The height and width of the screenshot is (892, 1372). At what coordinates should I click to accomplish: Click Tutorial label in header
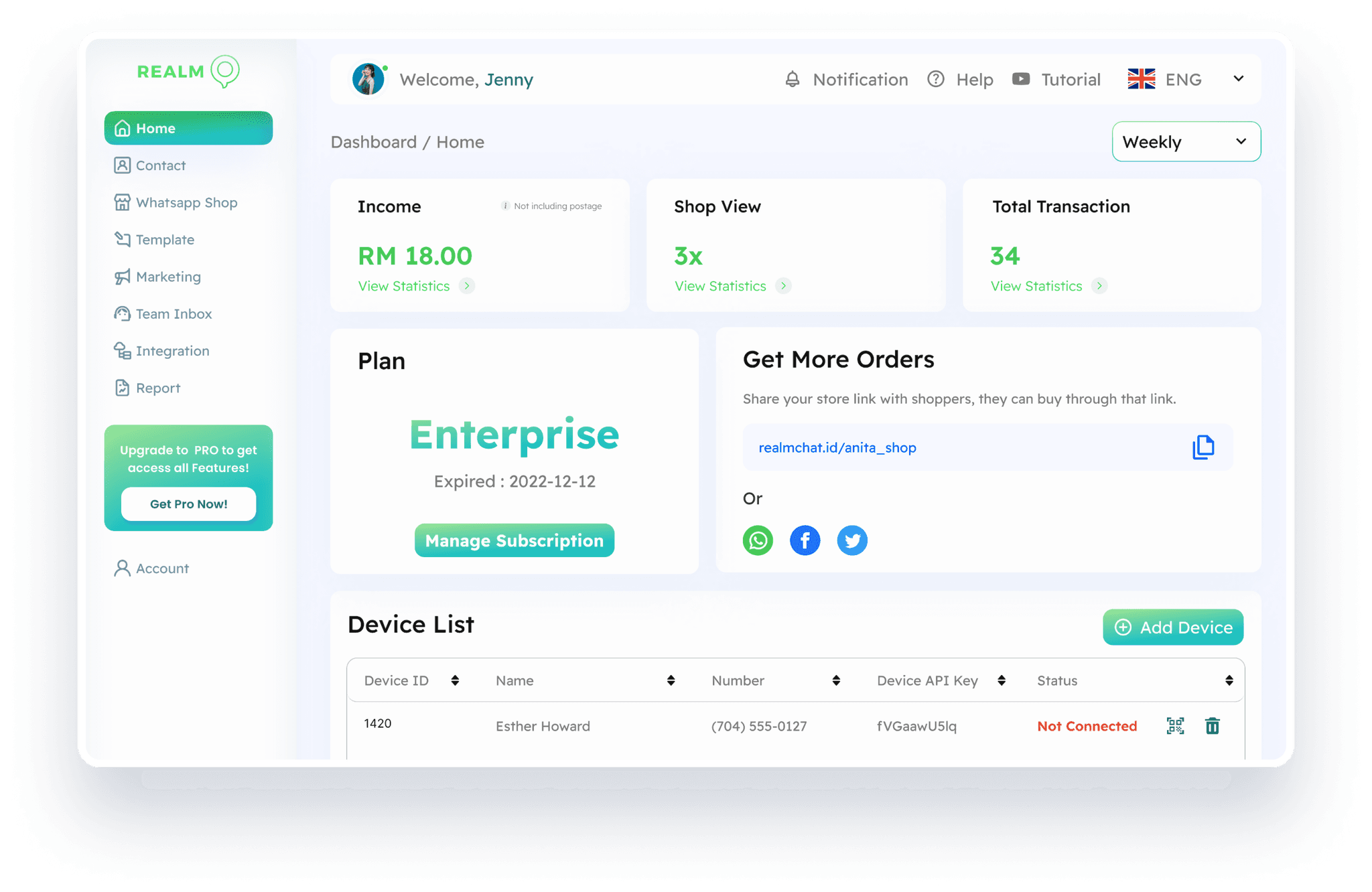coord(1071,79)
